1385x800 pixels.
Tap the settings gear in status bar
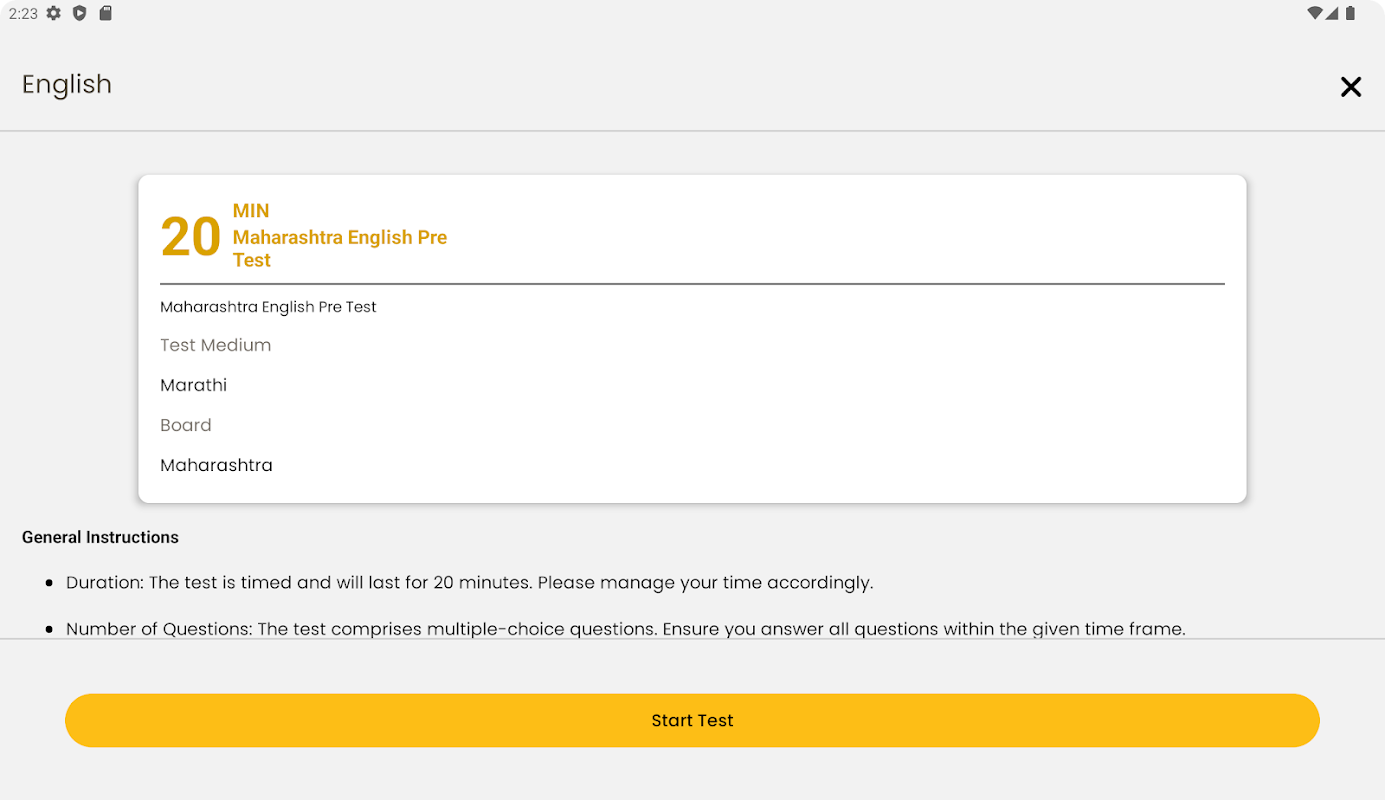54,13
